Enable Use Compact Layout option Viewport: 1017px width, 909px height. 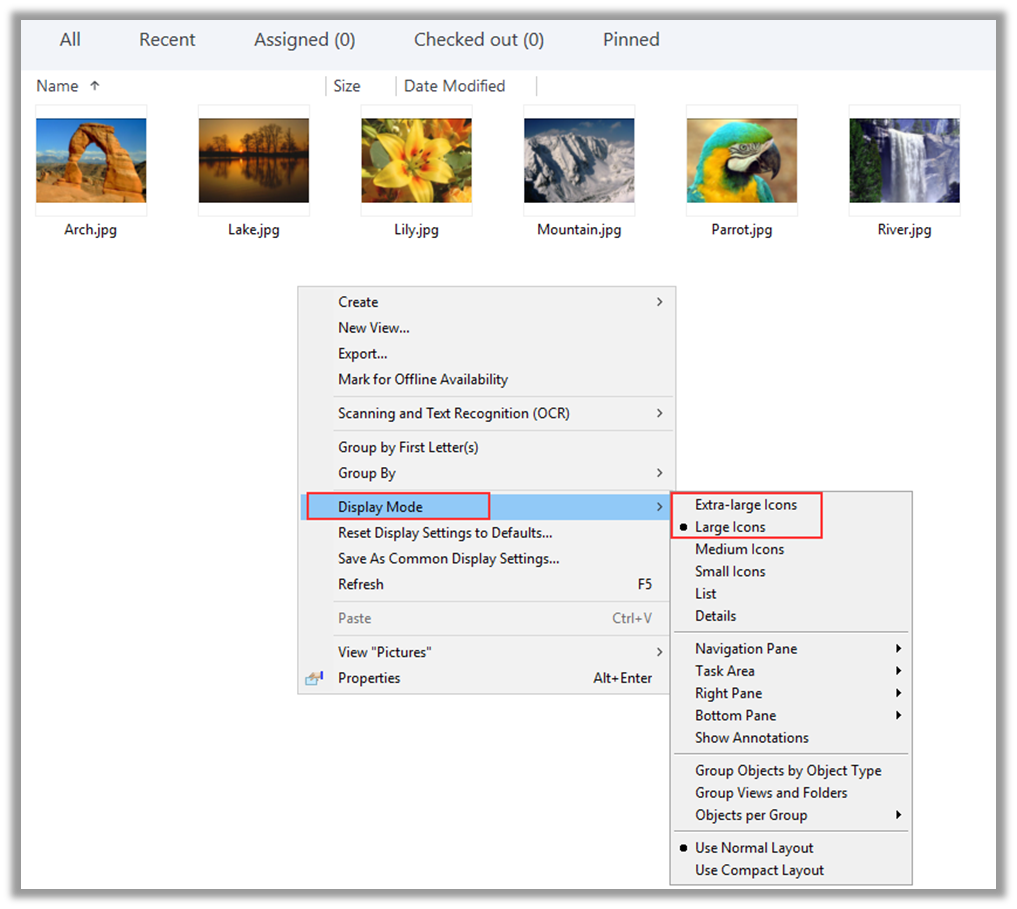point(759,870)
